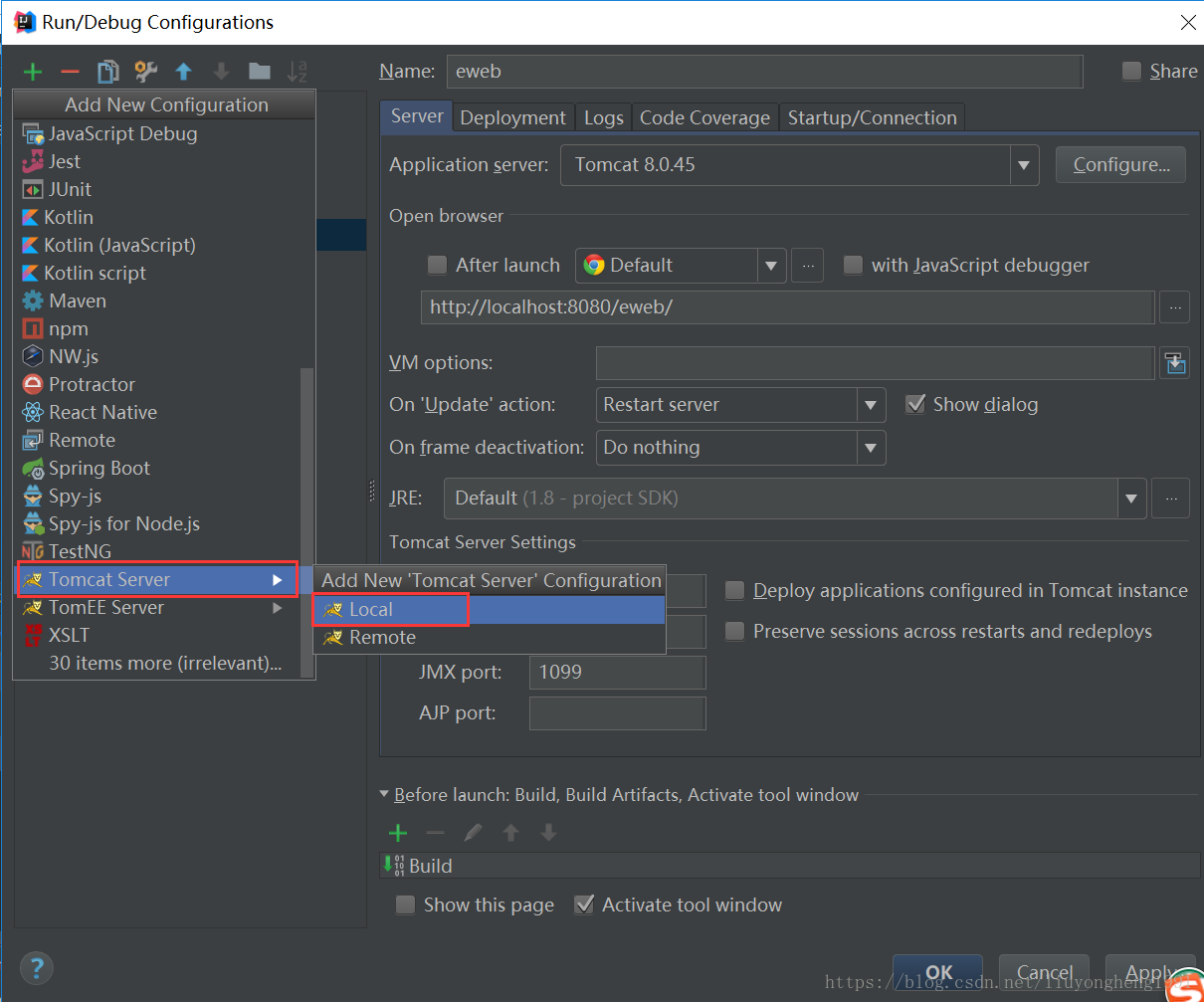Add a before launch task plus icon
Screen dimensions: 1204x1002
(398, 833)
